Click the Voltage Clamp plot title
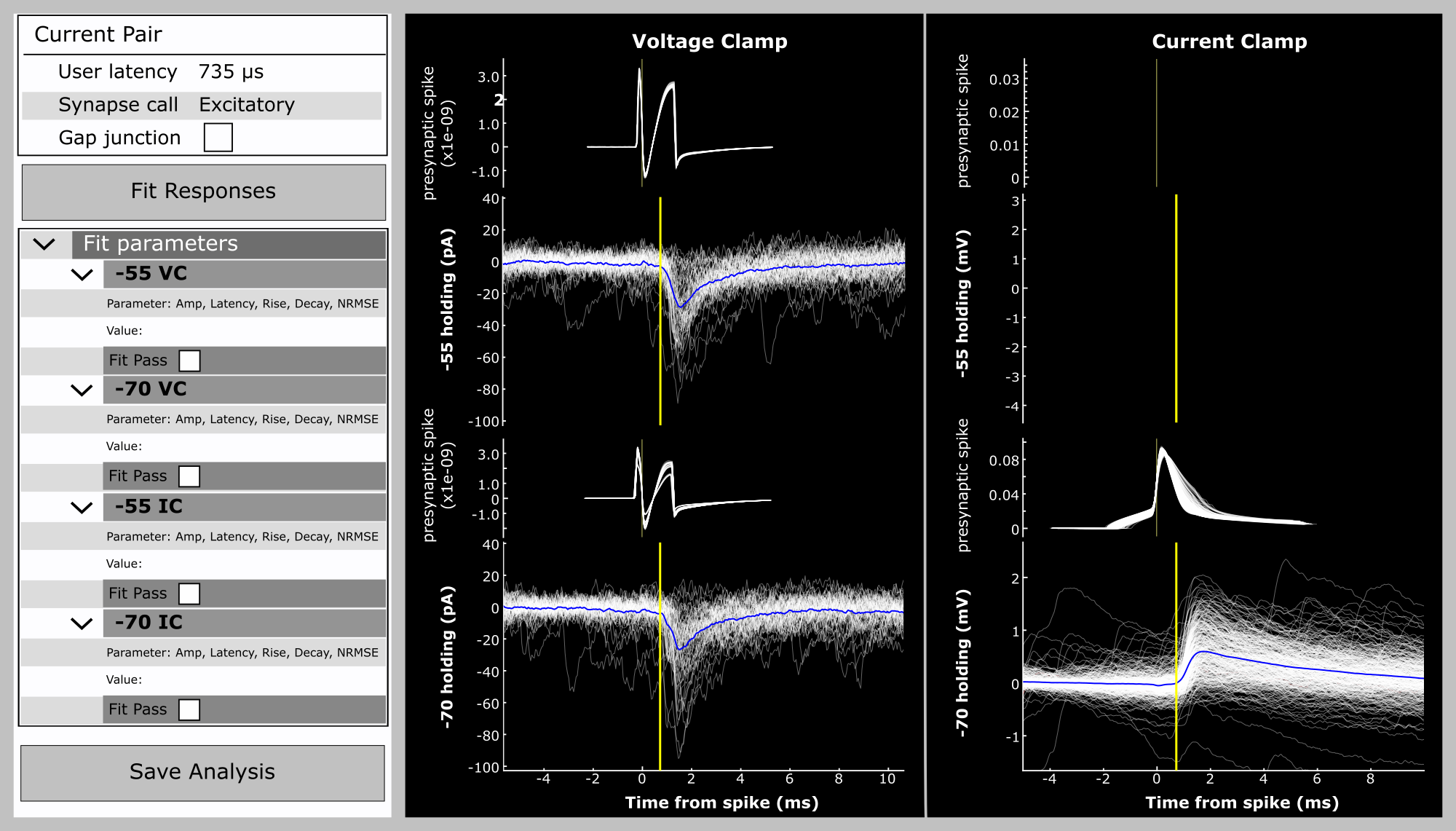Image resolution: width=1456 pixels, height=831 pixels. point(709,42)
